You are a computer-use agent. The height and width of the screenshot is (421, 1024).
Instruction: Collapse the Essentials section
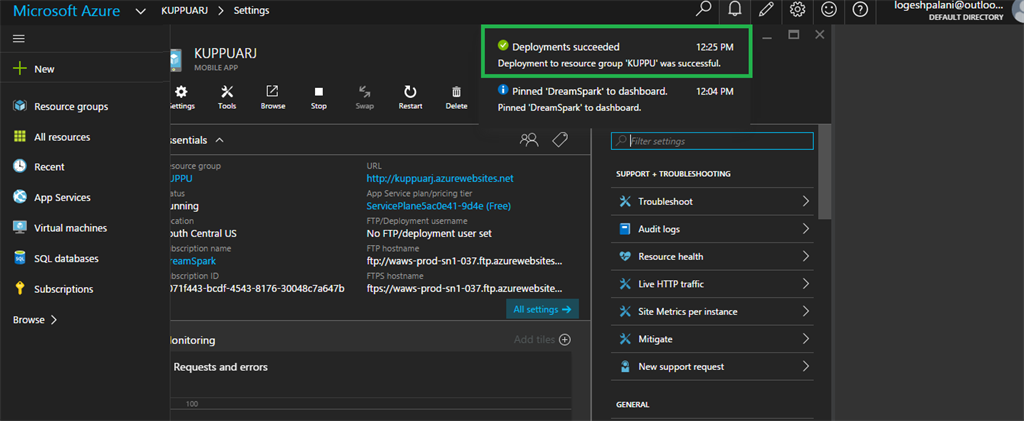[219, 140]
